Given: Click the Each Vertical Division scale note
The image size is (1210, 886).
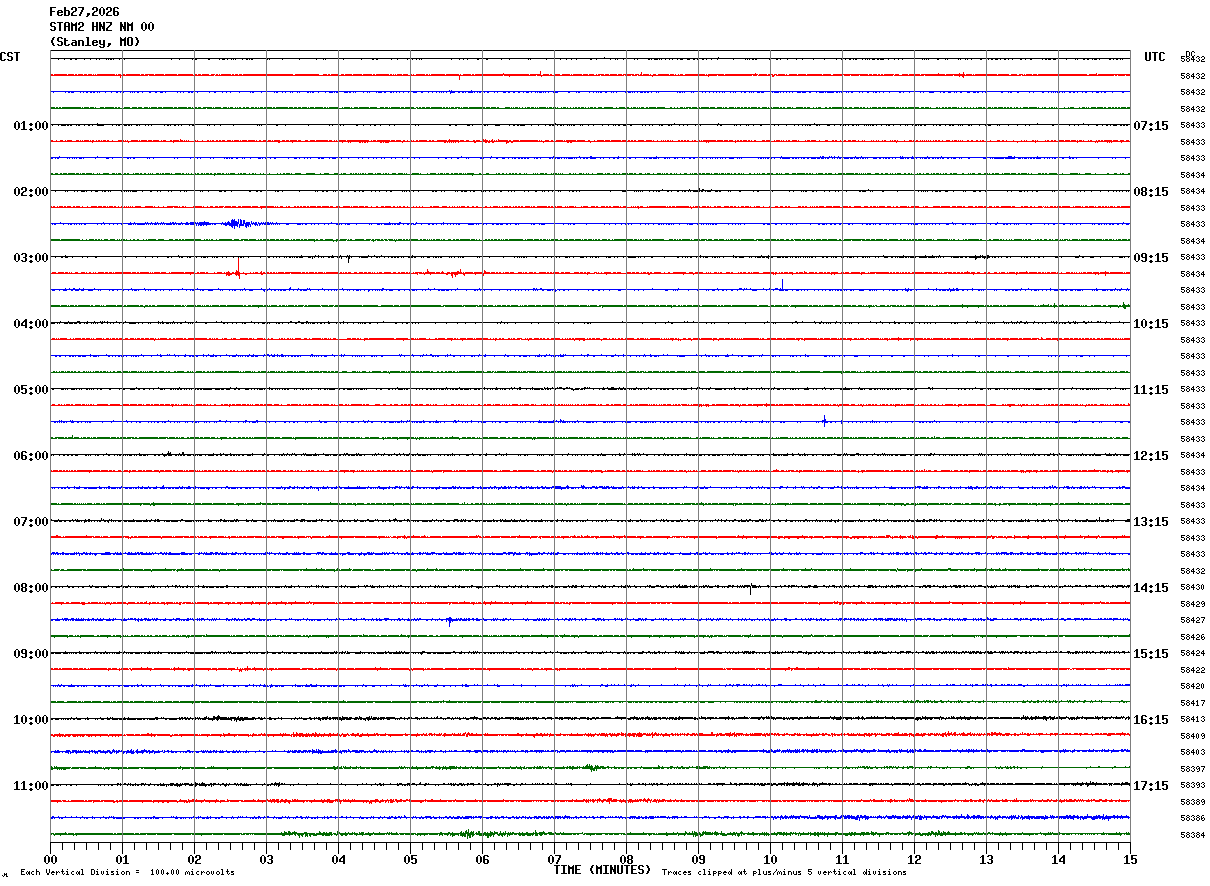Looking at the screenshot, I should 127,873.
